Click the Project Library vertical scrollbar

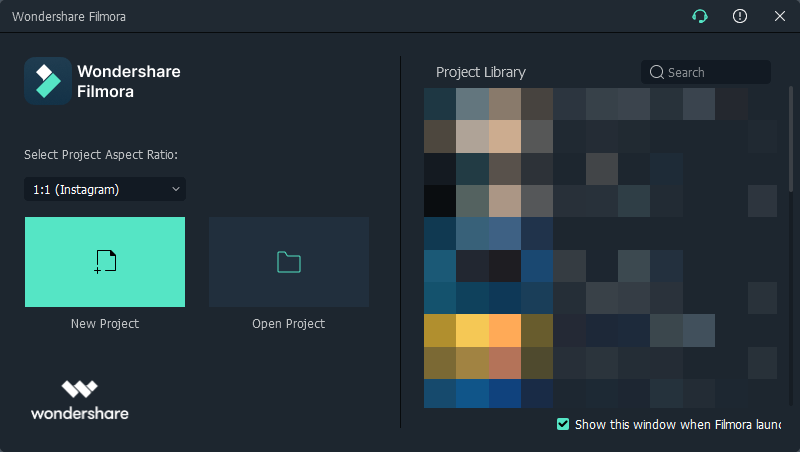click(x=791, y=139)
